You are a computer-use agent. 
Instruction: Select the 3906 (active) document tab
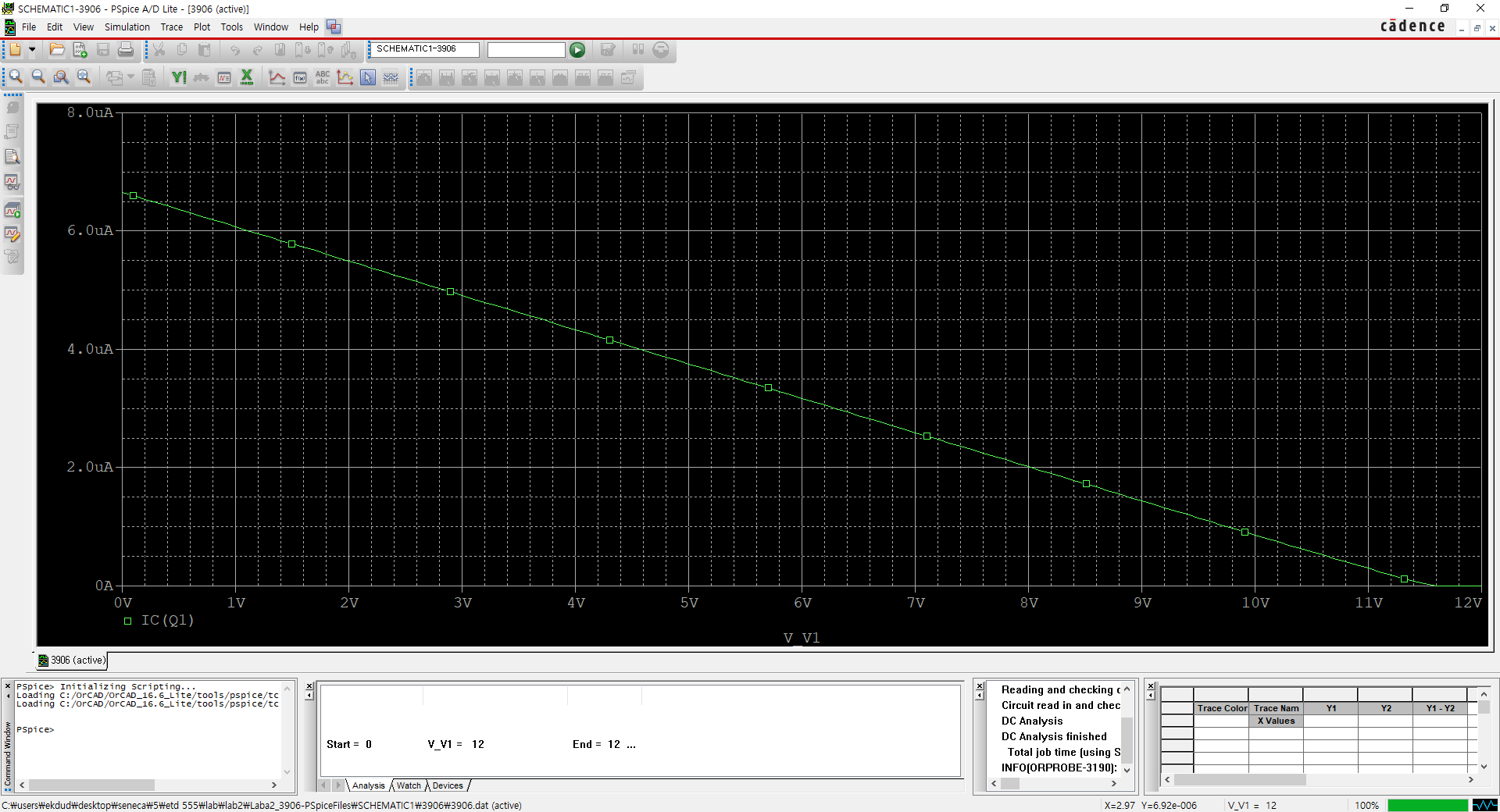click(x=72, y=661)
